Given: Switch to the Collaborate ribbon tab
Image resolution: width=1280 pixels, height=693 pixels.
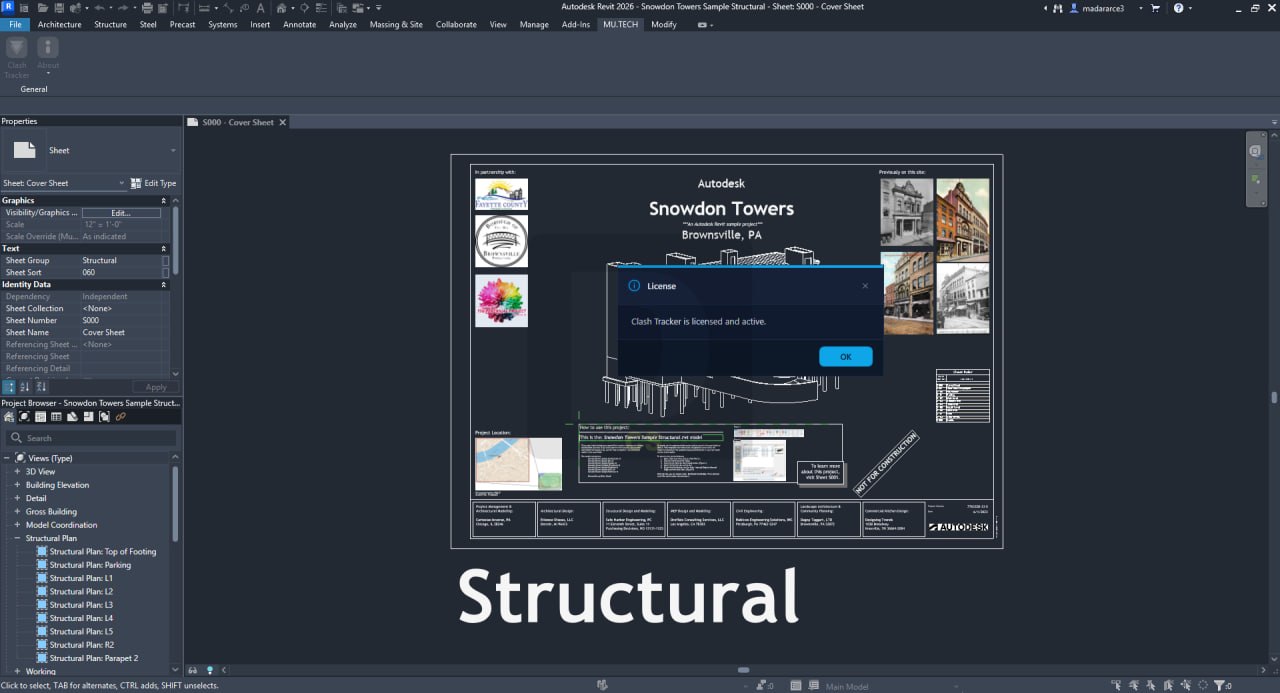Looking at the screenshot, I should point(456,24).
